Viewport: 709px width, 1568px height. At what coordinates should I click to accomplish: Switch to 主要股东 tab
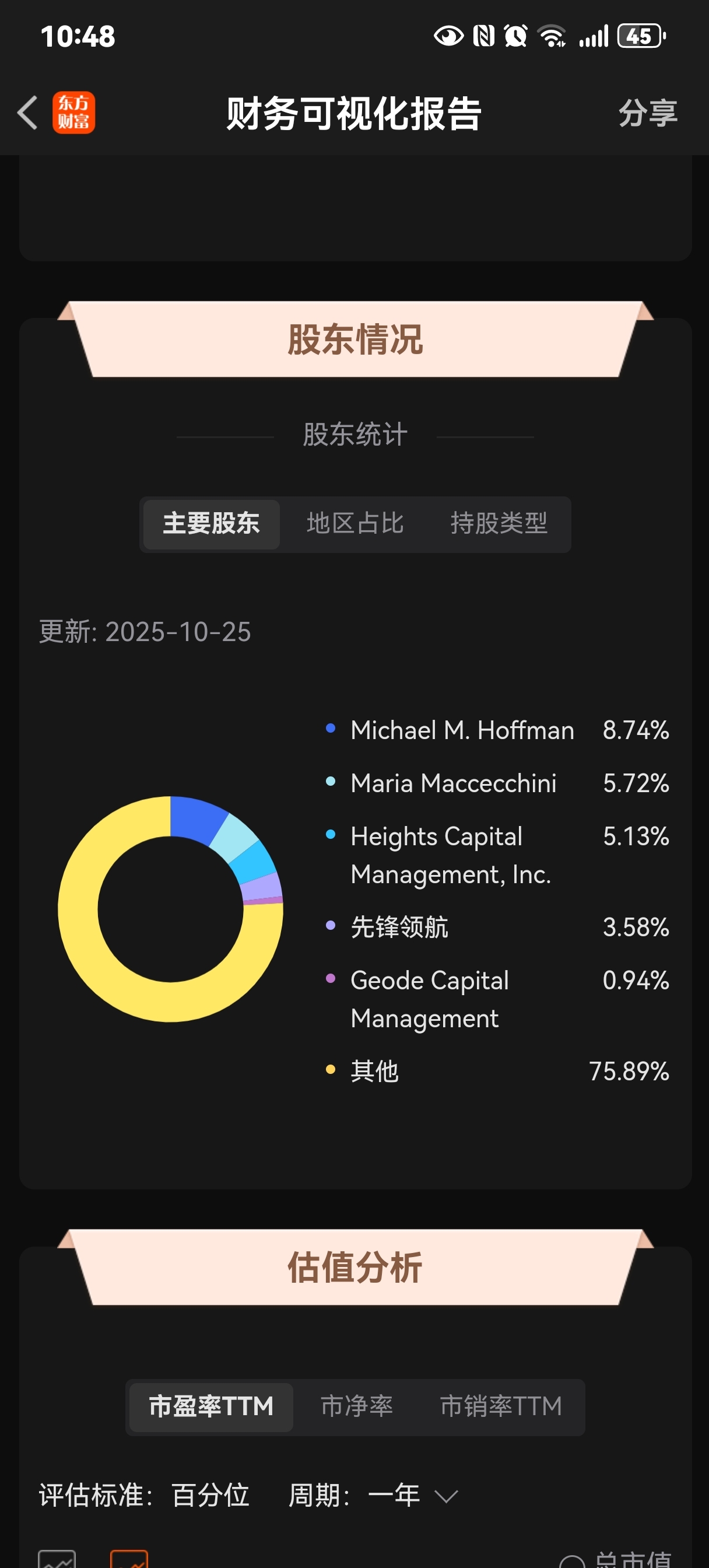[x=211, y=524]
